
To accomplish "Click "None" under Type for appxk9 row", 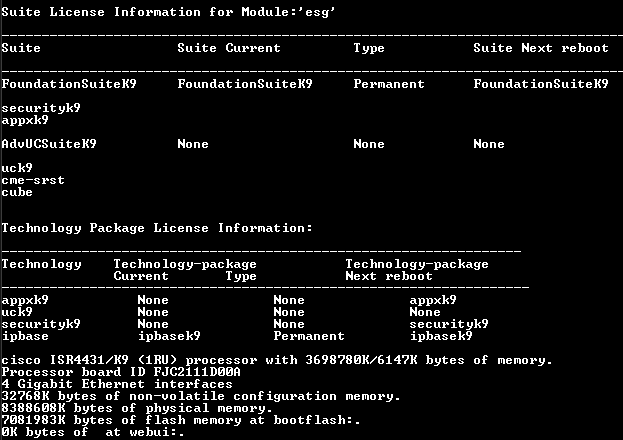I will click(x=289, y=300).
